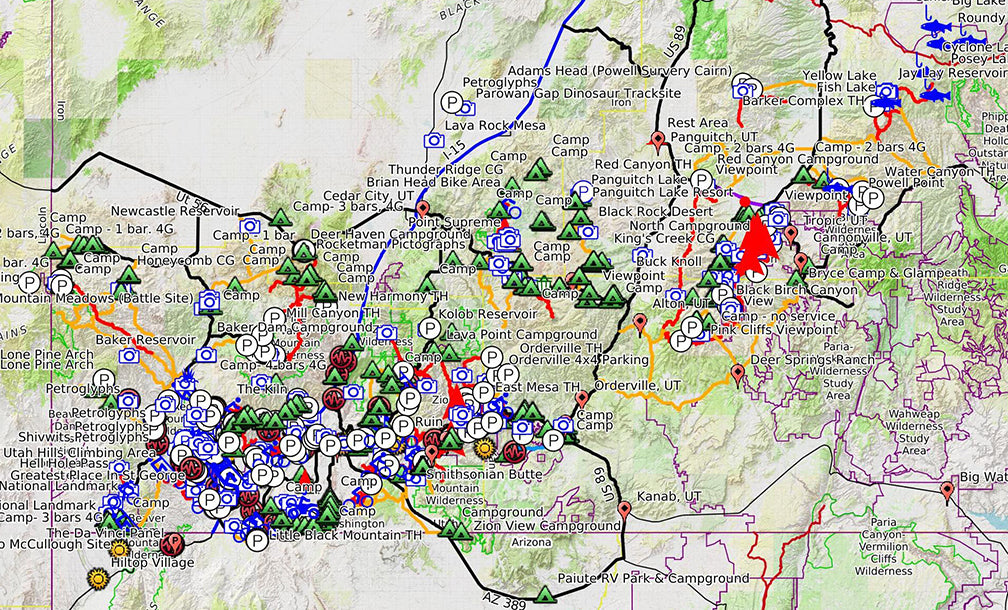This screenshot has width=1008, height=610.
Task: Select the camera icon below Baker Reservoir
Action: click(128, 355)
